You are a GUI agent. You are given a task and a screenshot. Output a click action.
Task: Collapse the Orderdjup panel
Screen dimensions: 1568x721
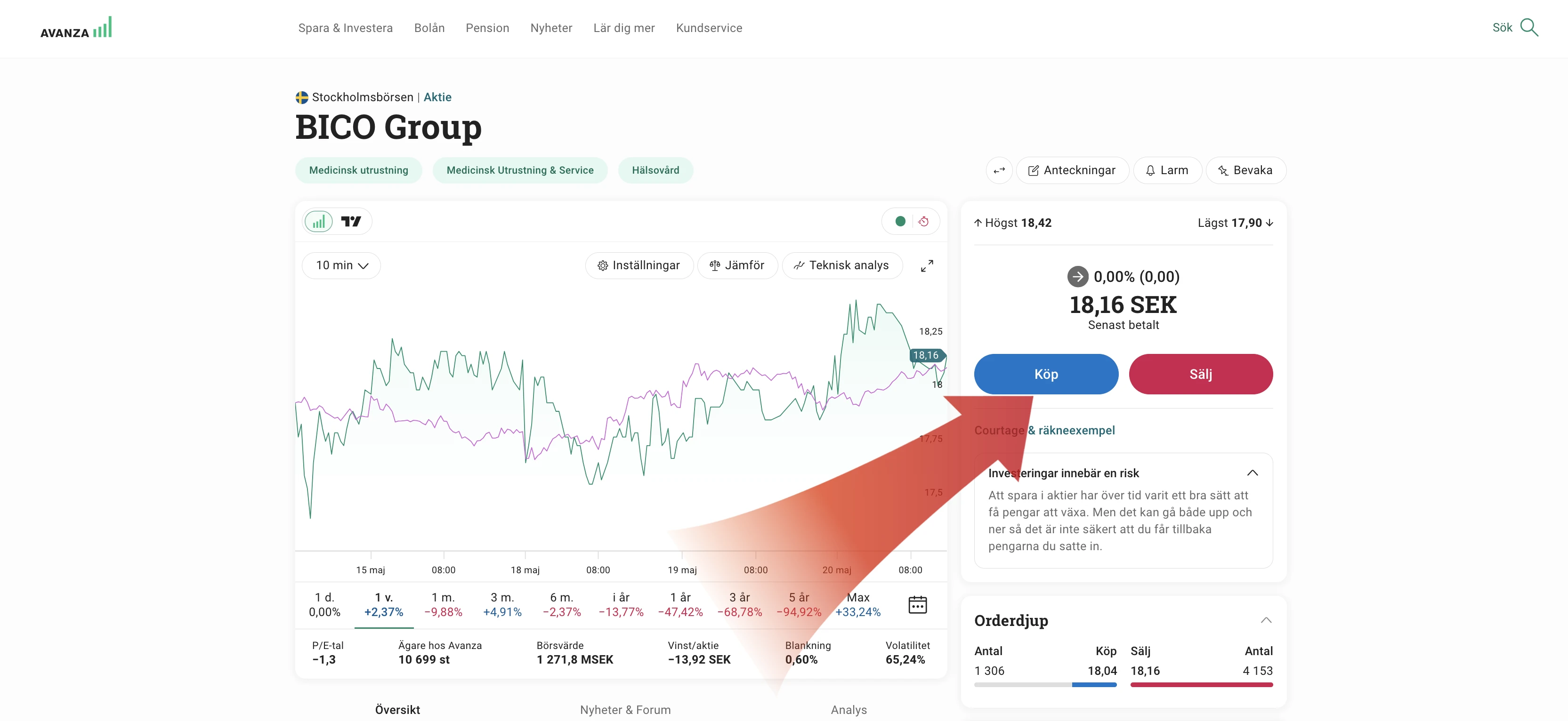coord(1266,621)
